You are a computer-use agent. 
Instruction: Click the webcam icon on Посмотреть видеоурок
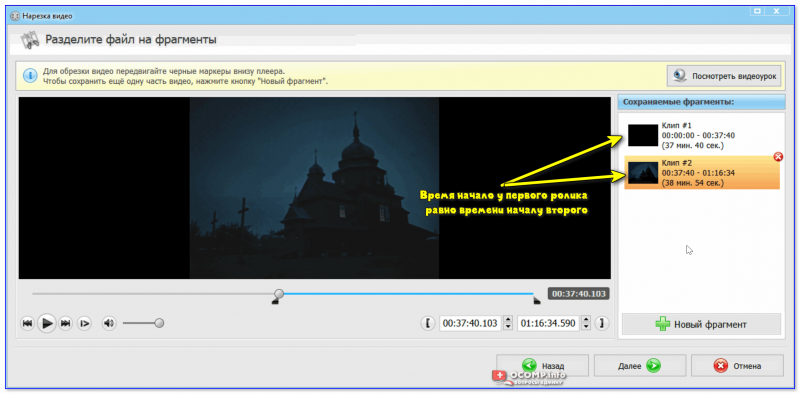click(680, 76)
